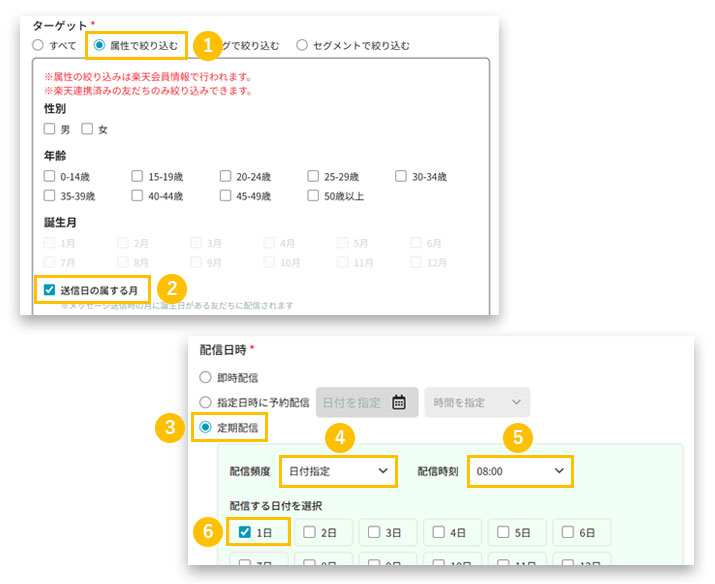715x584 pixels.
Task: Tick the 6日 delivery date checkbox
Action: point(568,532)
